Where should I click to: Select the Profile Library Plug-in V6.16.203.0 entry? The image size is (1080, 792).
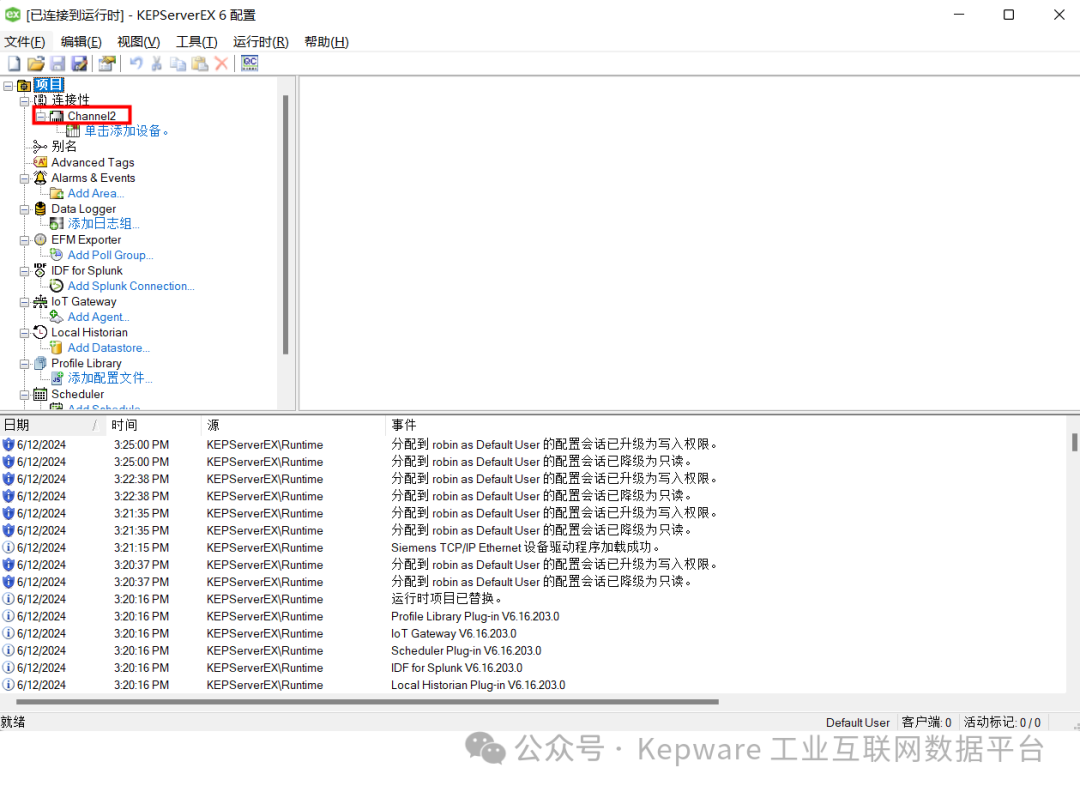534,616
